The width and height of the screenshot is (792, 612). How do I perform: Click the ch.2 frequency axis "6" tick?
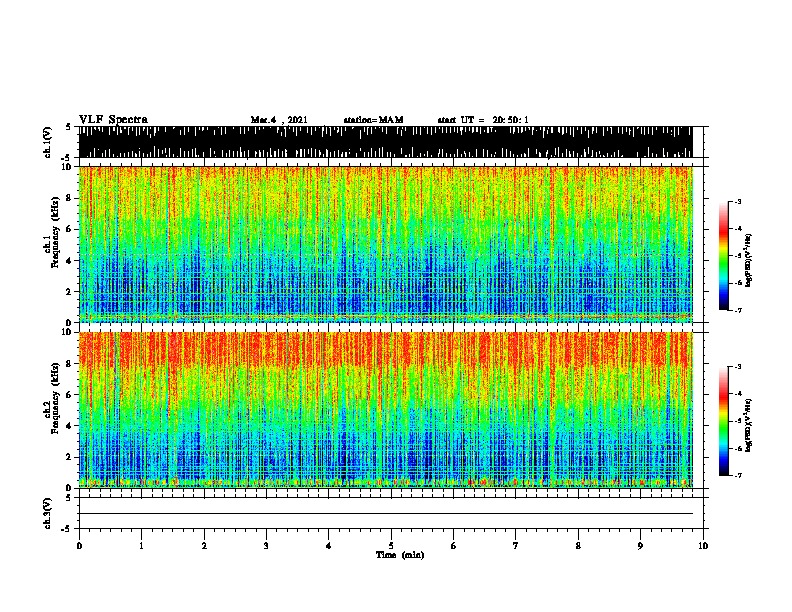[70, 394]
